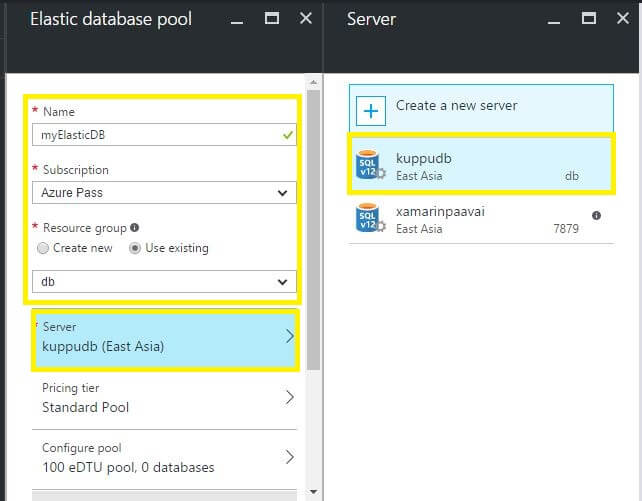642x501 pixels.
Task: Expand Configure pool 100 eDTU setting
Action: click(x=164, y=458)
